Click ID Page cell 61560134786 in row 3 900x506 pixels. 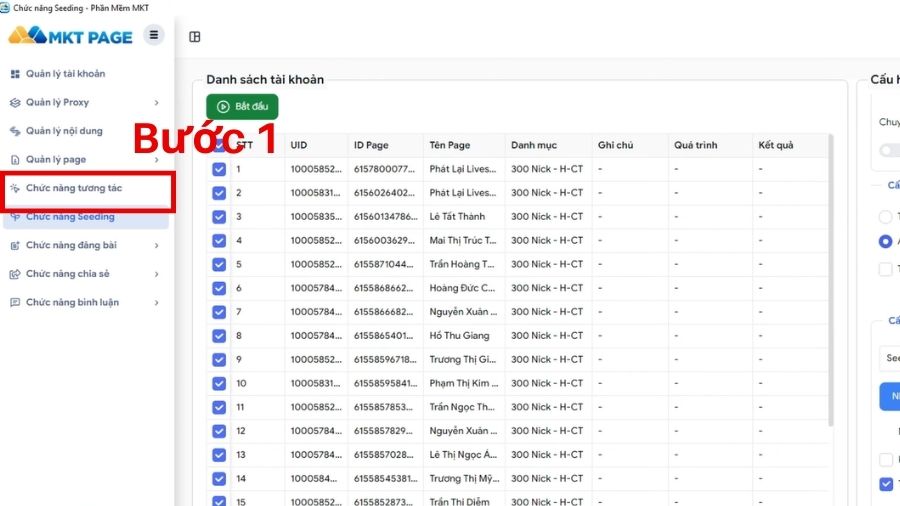[x=385, y=217]
